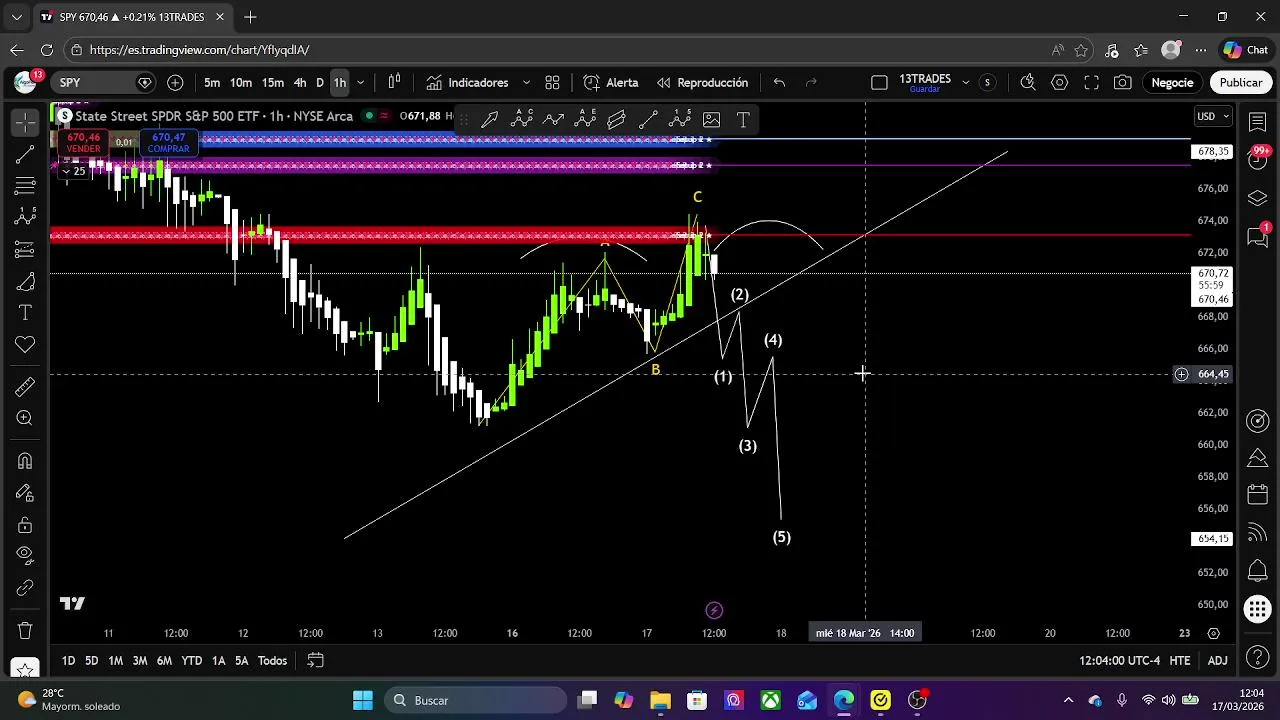Pick the brush drawing tool
The width and height of the screenshot is (1280, 720).
[25, 281]
